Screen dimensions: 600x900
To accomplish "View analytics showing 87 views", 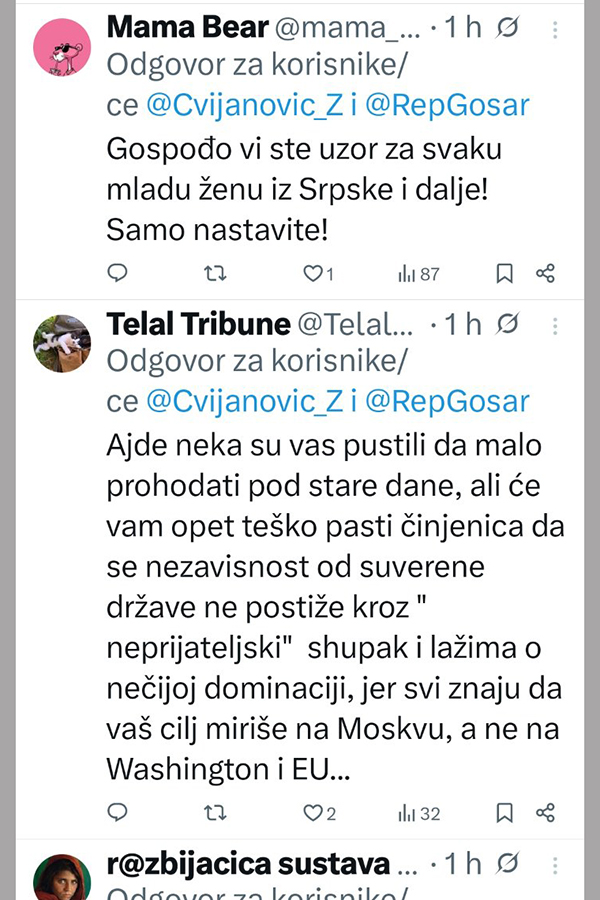I will click(x=419, y=273).
